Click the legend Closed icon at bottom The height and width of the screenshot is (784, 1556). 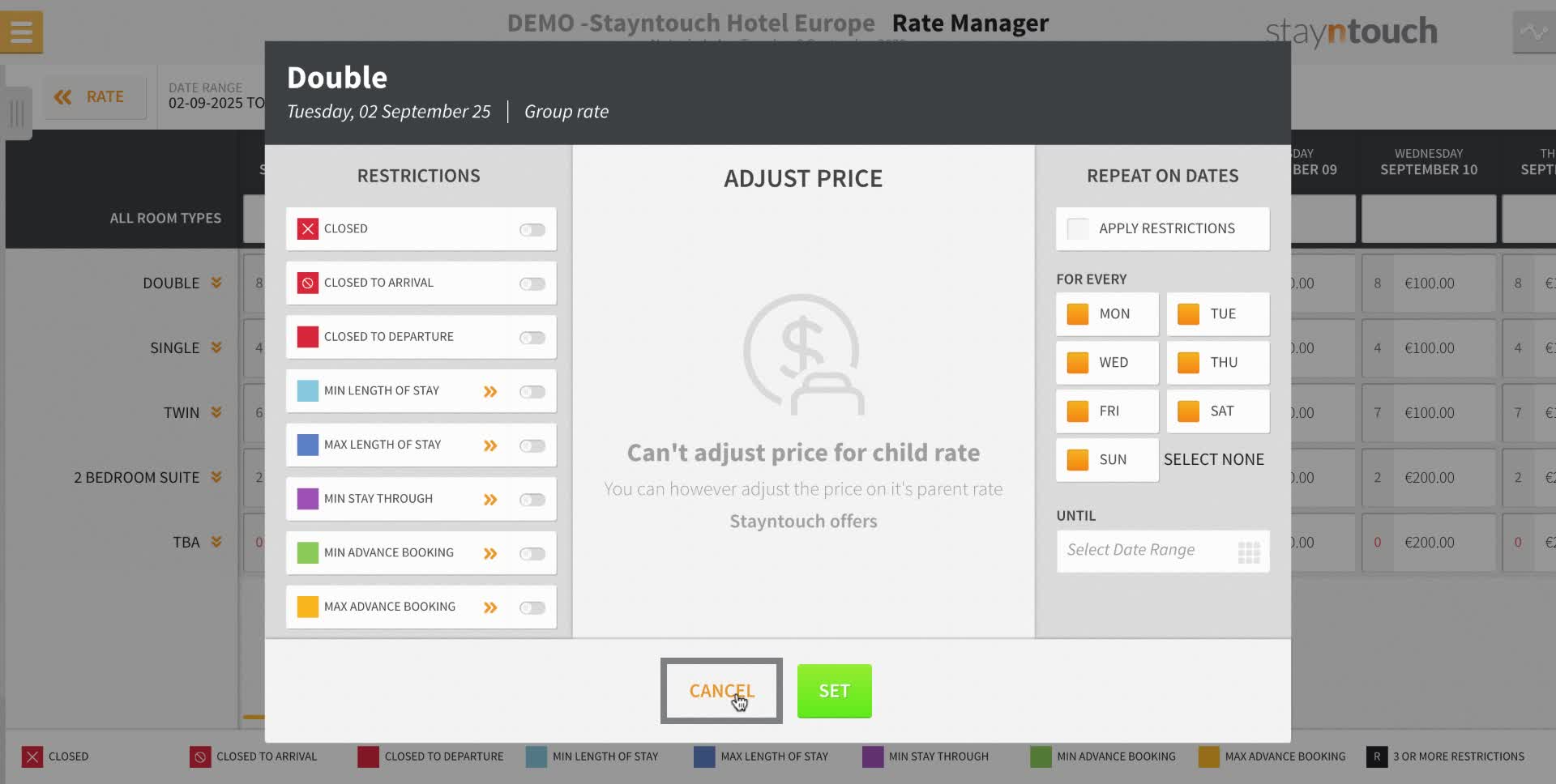(32, 757)
